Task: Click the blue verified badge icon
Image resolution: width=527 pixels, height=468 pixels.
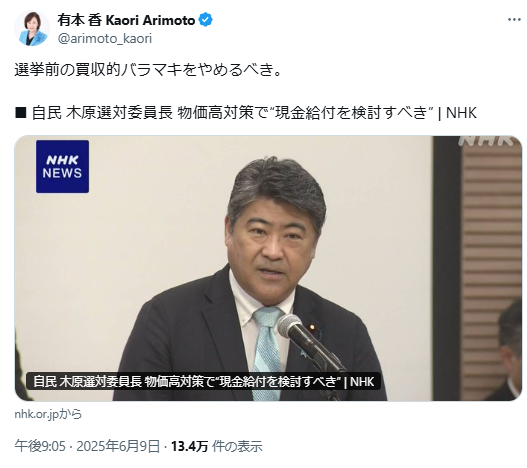Action: click(206, 20)
